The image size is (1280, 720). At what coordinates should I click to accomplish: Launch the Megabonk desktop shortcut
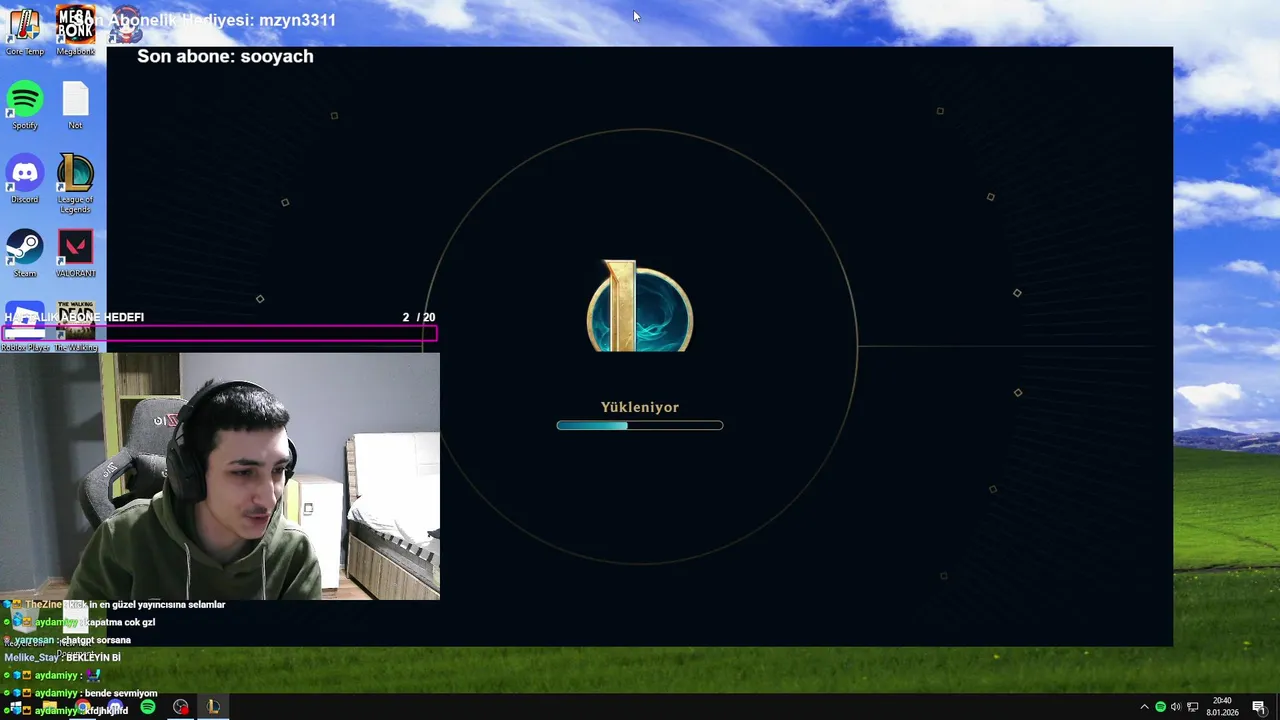tap(75, 30)
